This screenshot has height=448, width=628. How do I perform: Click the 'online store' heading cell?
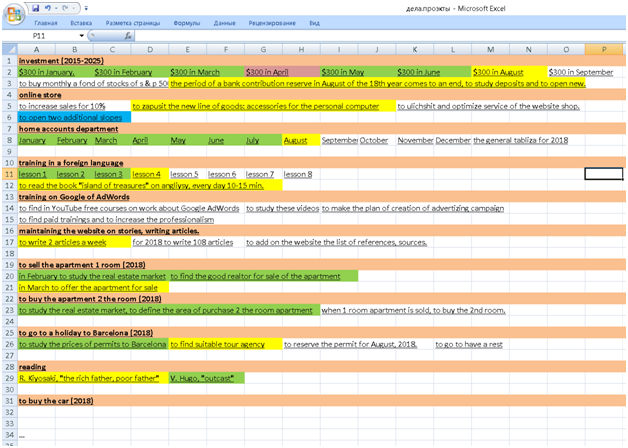pos(40,95)
